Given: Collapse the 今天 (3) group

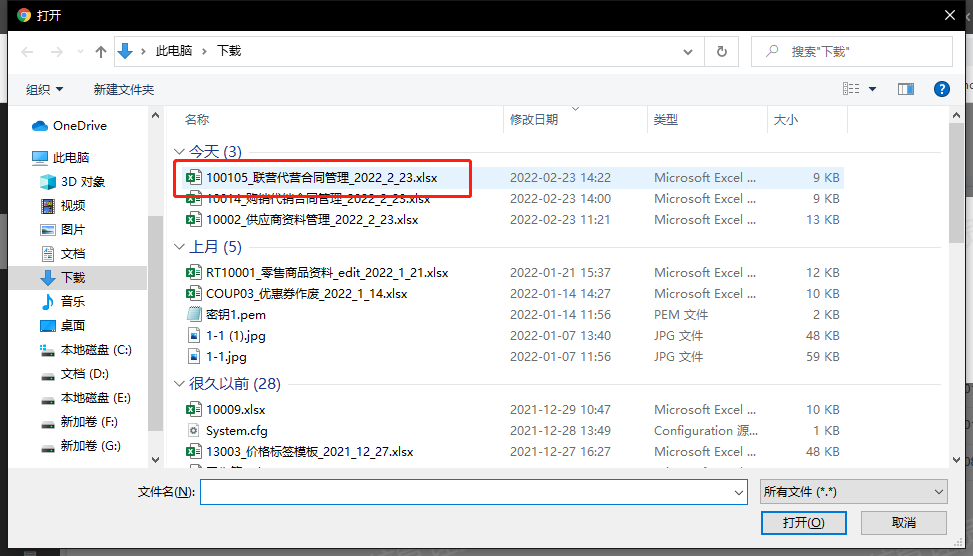Looking at the screenshot, I should coord(180,151).
